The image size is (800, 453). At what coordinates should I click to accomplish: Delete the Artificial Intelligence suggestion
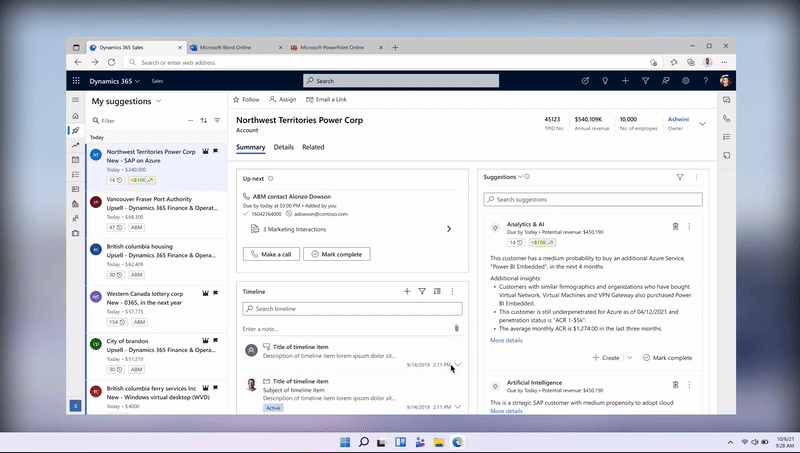[x=675, y=385]
